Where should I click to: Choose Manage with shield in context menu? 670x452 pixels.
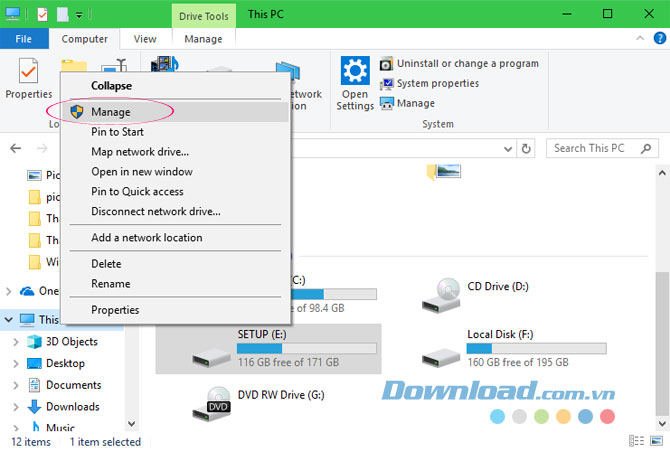pyautogui.click(x=175, y=112)
